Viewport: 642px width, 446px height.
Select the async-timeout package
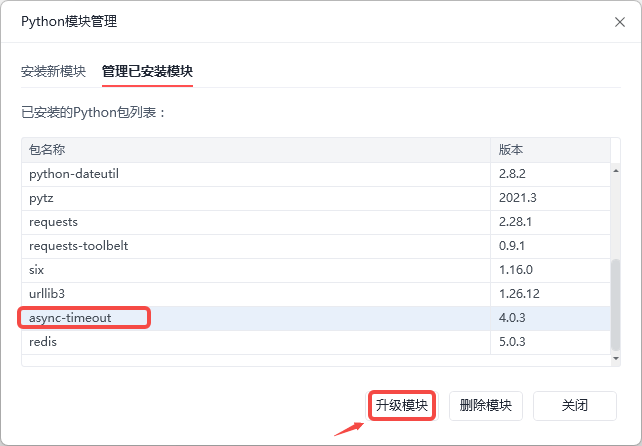coord(72,318)
